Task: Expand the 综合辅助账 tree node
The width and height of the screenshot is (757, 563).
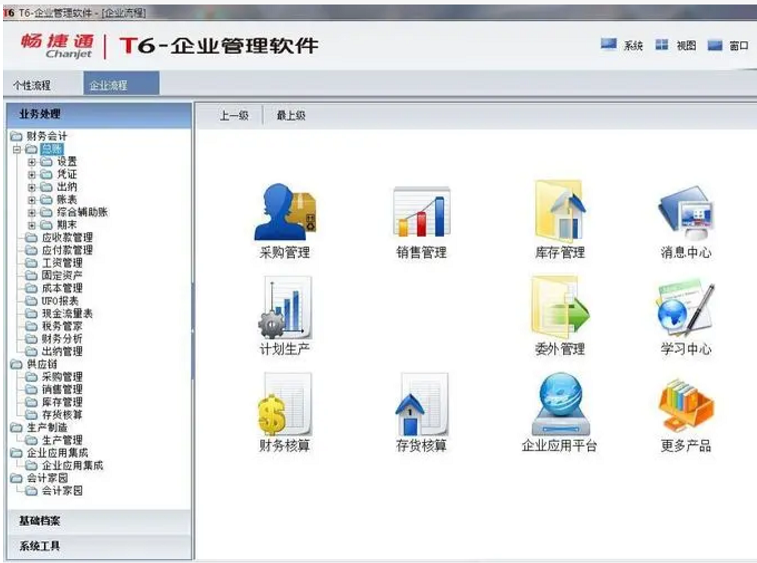Action: [x=32, y=212]
